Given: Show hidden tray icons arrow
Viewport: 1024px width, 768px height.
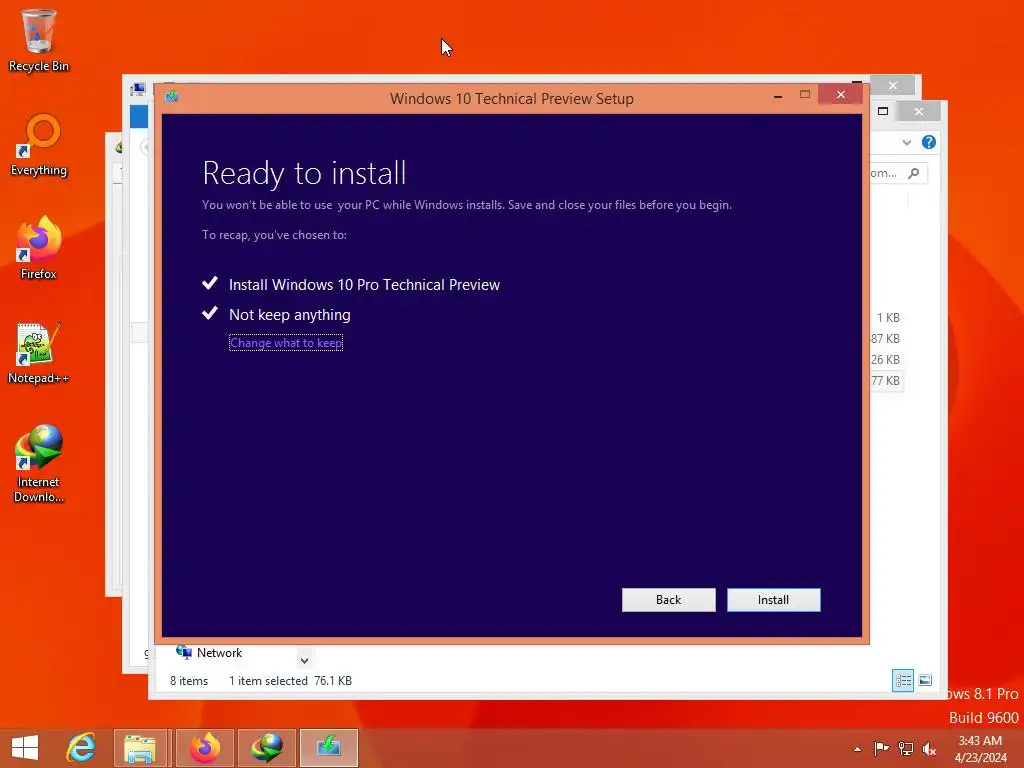Looking at the screenshot, I should pyautogui.click(x=857, y=749).
